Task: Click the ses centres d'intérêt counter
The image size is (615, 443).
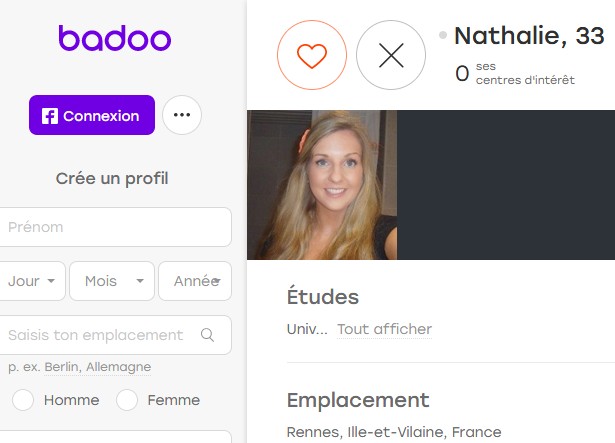Action: (x=515, y=73)
